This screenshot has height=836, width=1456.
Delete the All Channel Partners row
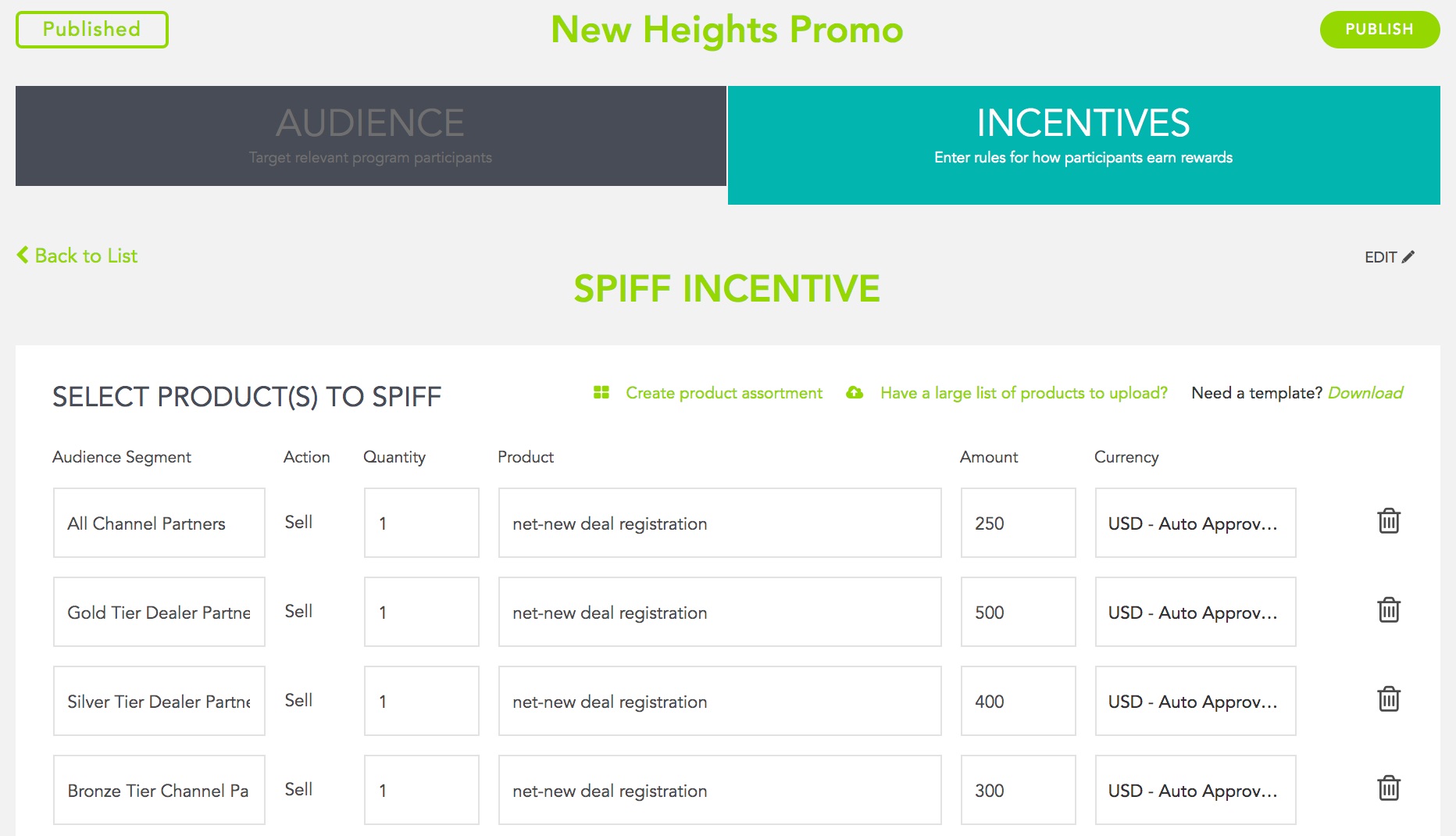(1388, 521)
